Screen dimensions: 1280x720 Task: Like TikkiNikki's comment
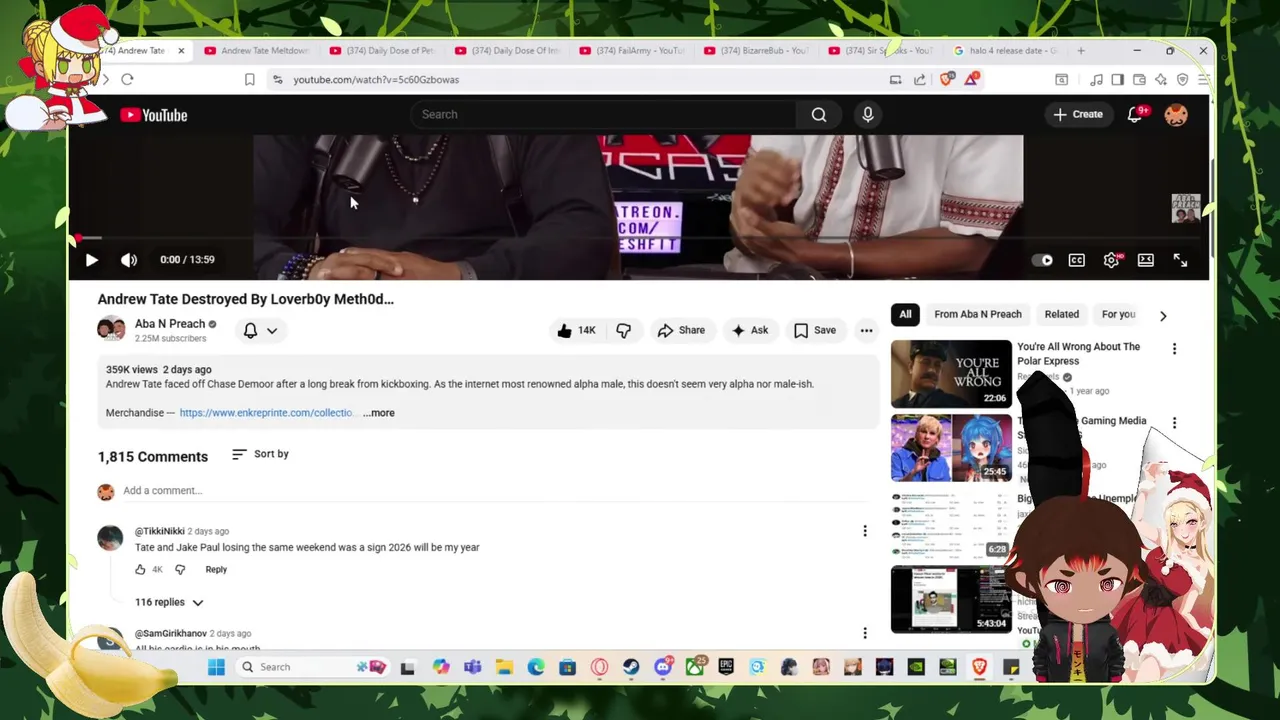140,570
